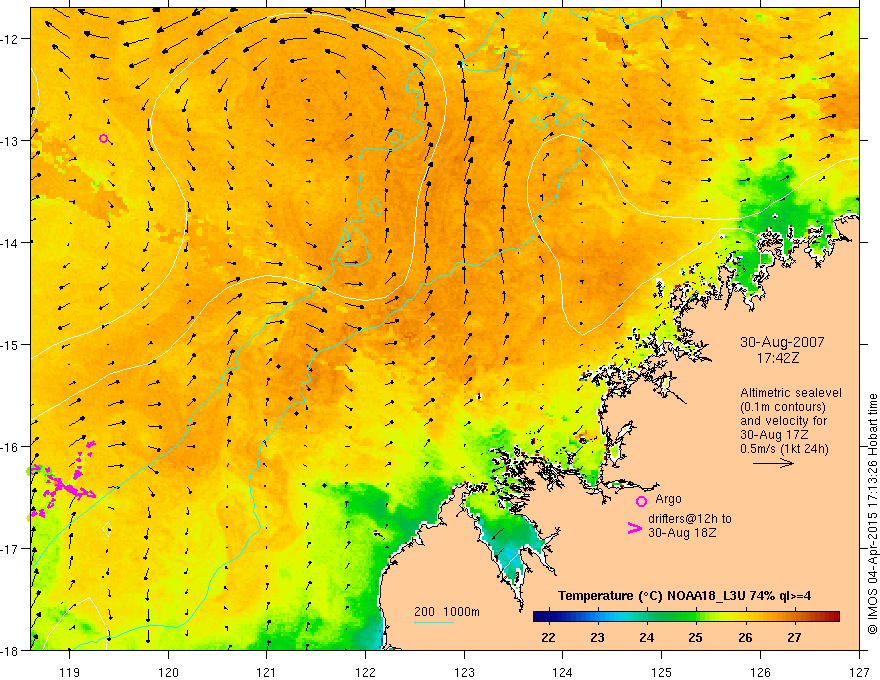880x680 pixels.
Task: Click the color bar label '26'
Action: 745,637
